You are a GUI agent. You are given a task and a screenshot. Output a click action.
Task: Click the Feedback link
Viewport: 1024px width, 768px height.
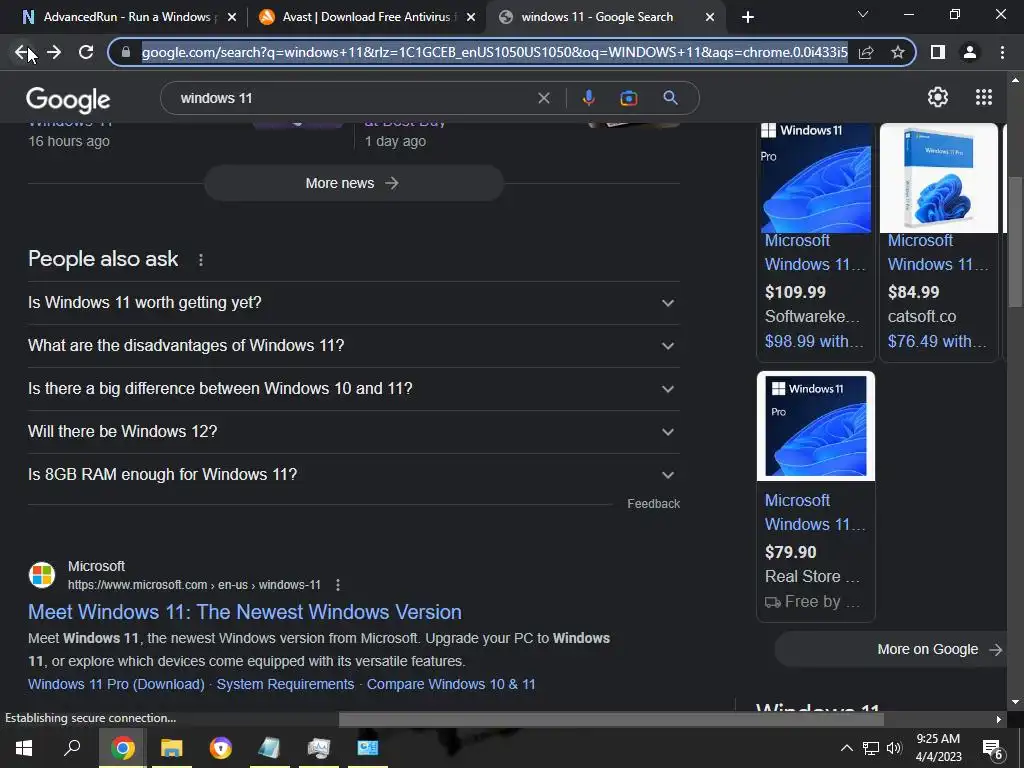(x=653, y=504)
